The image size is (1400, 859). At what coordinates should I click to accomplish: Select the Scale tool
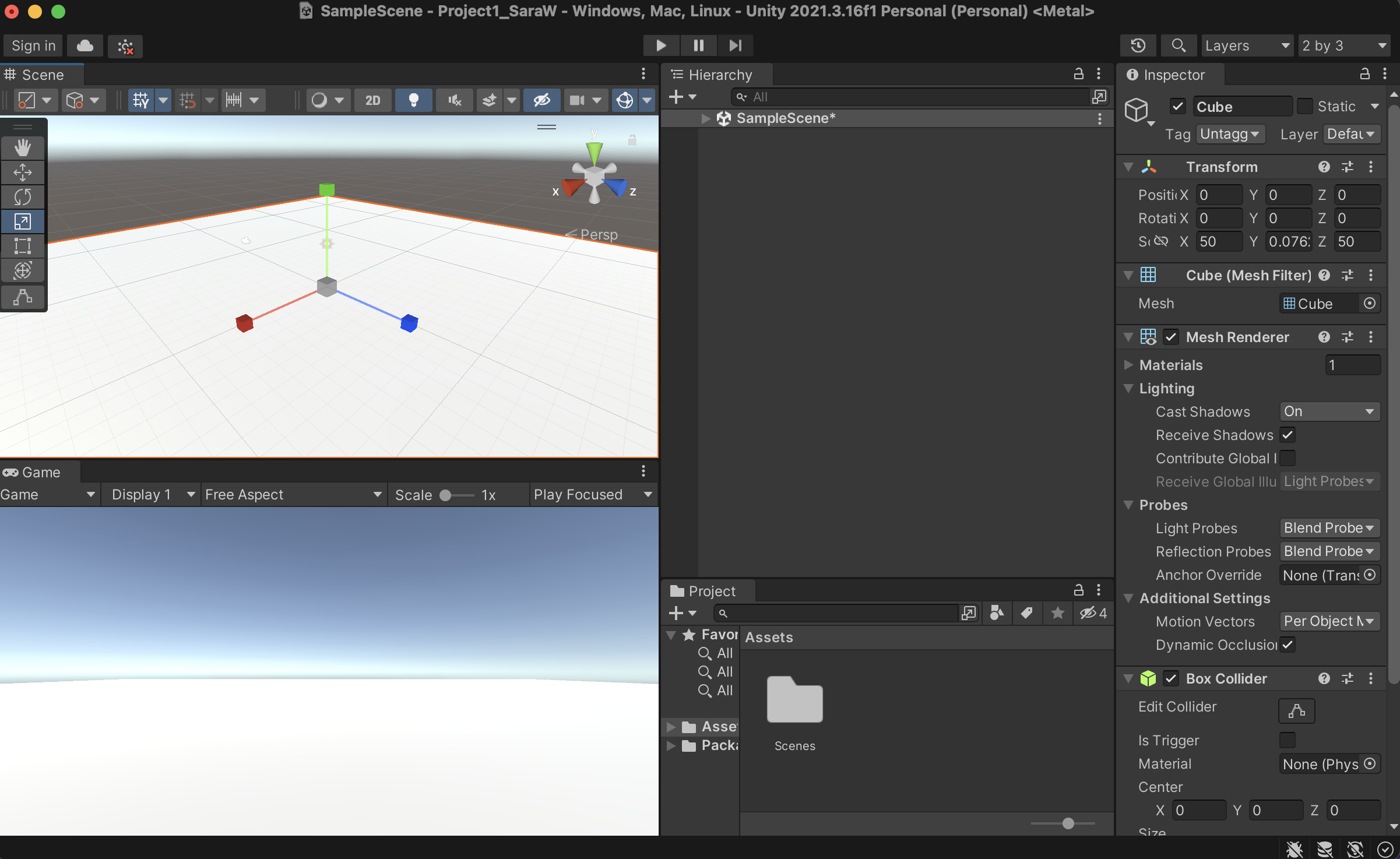click(x=23, y=221)
